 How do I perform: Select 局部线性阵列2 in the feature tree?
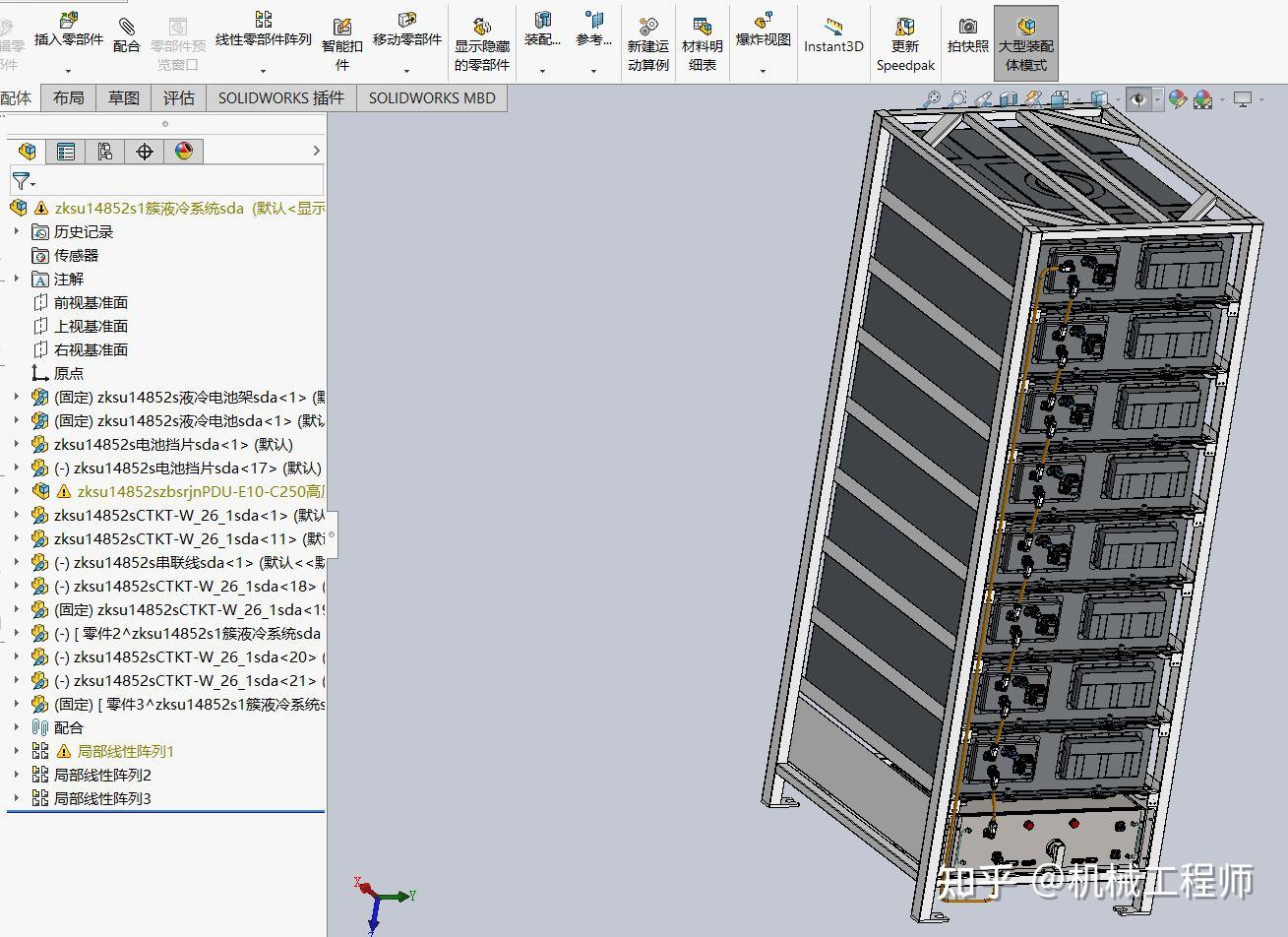pos(102,775)
